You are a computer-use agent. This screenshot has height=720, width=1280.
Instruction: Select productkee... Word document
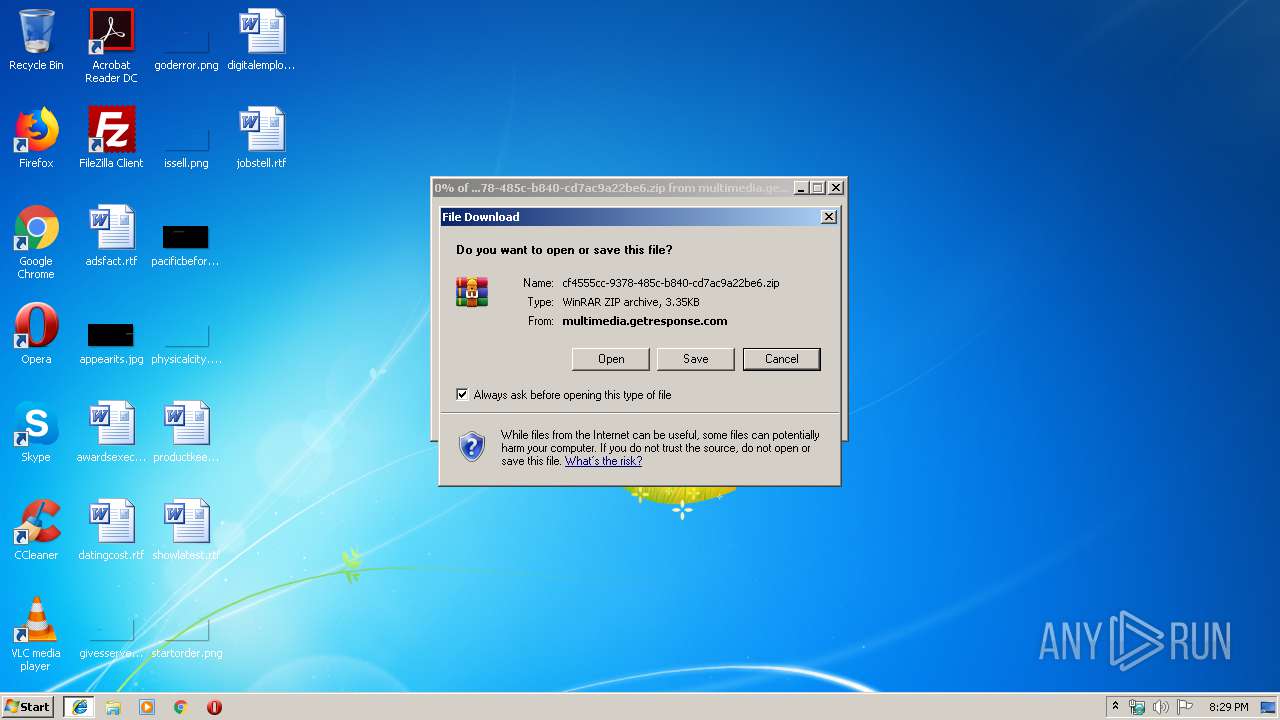(x=186, y=432)
